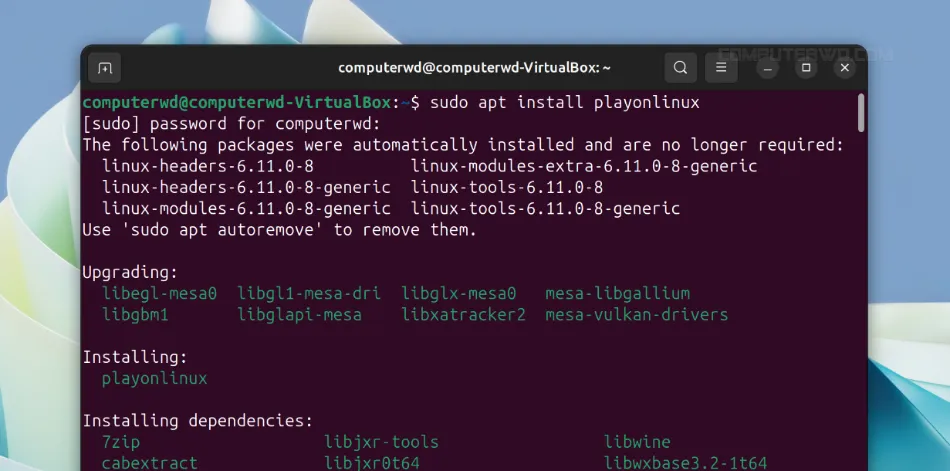Click package linux-headers-6.11.0-8-generic
950x471 pixels.
(x=246, y=187)
